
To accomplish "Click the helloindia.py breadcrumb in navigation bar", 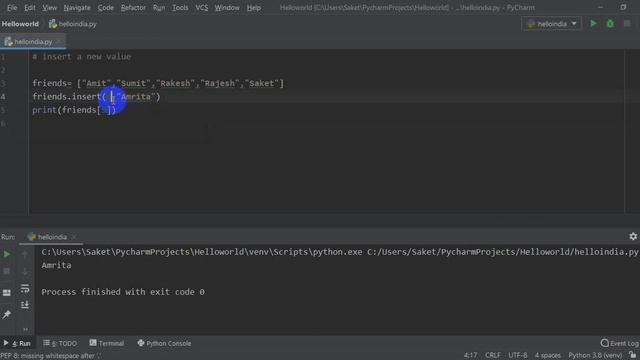I will click(73, 24).
